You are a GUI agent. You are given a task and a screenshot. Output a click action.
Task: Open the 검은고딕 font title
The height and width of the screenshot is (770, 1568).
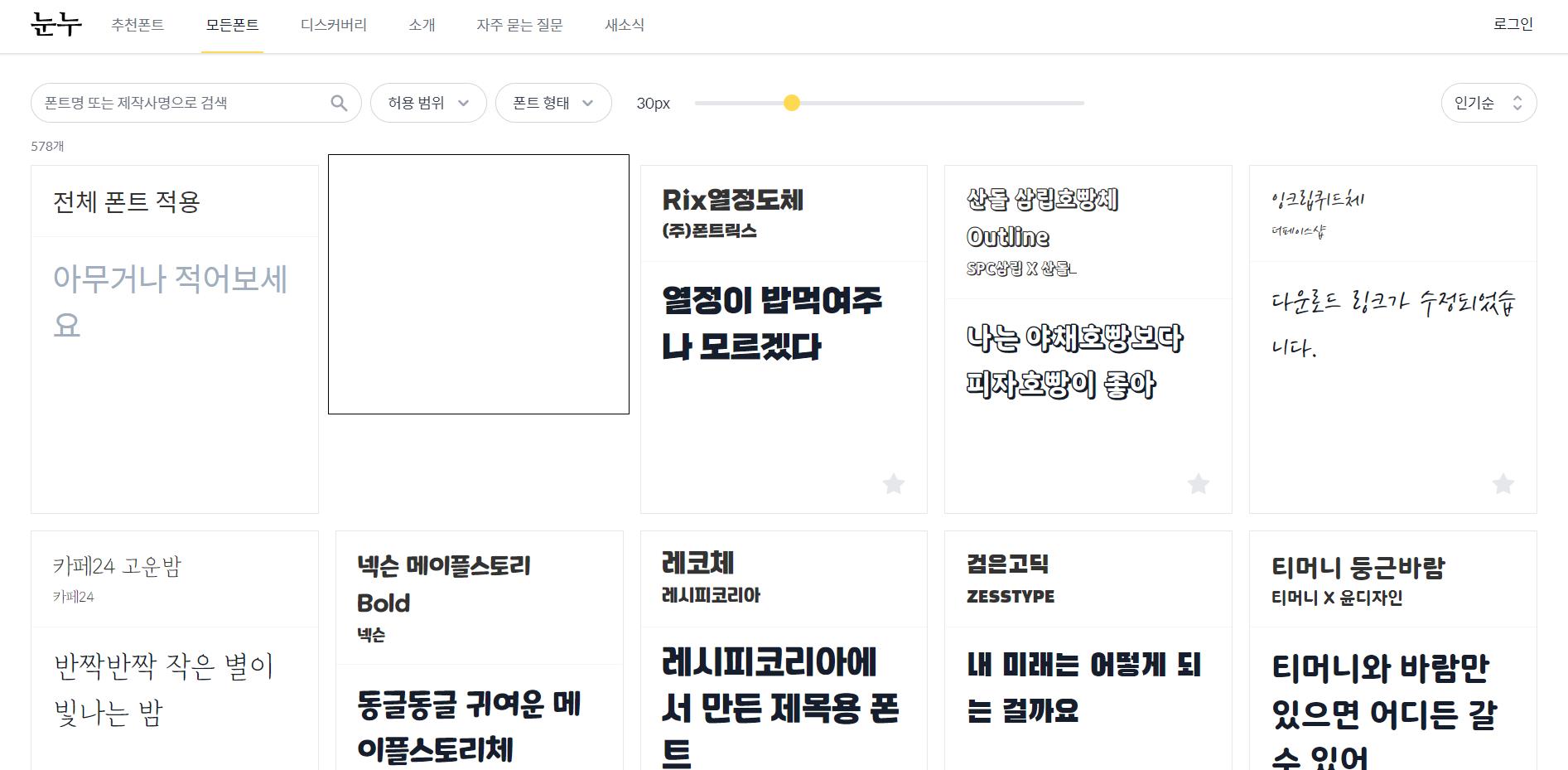[1007, 564]
